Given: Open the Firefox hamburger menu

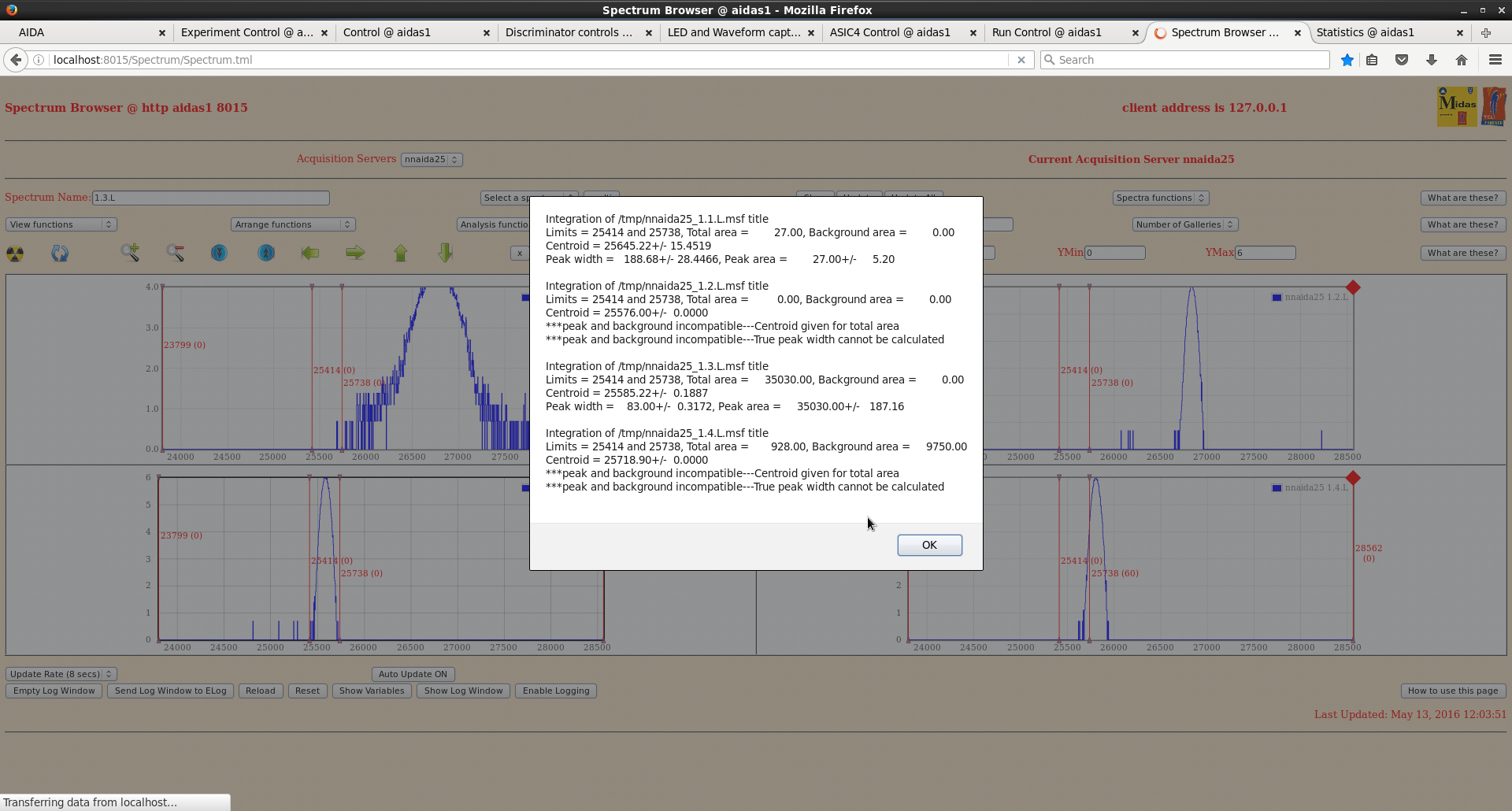Looking at the screenshot, I should click(1495, 60).
